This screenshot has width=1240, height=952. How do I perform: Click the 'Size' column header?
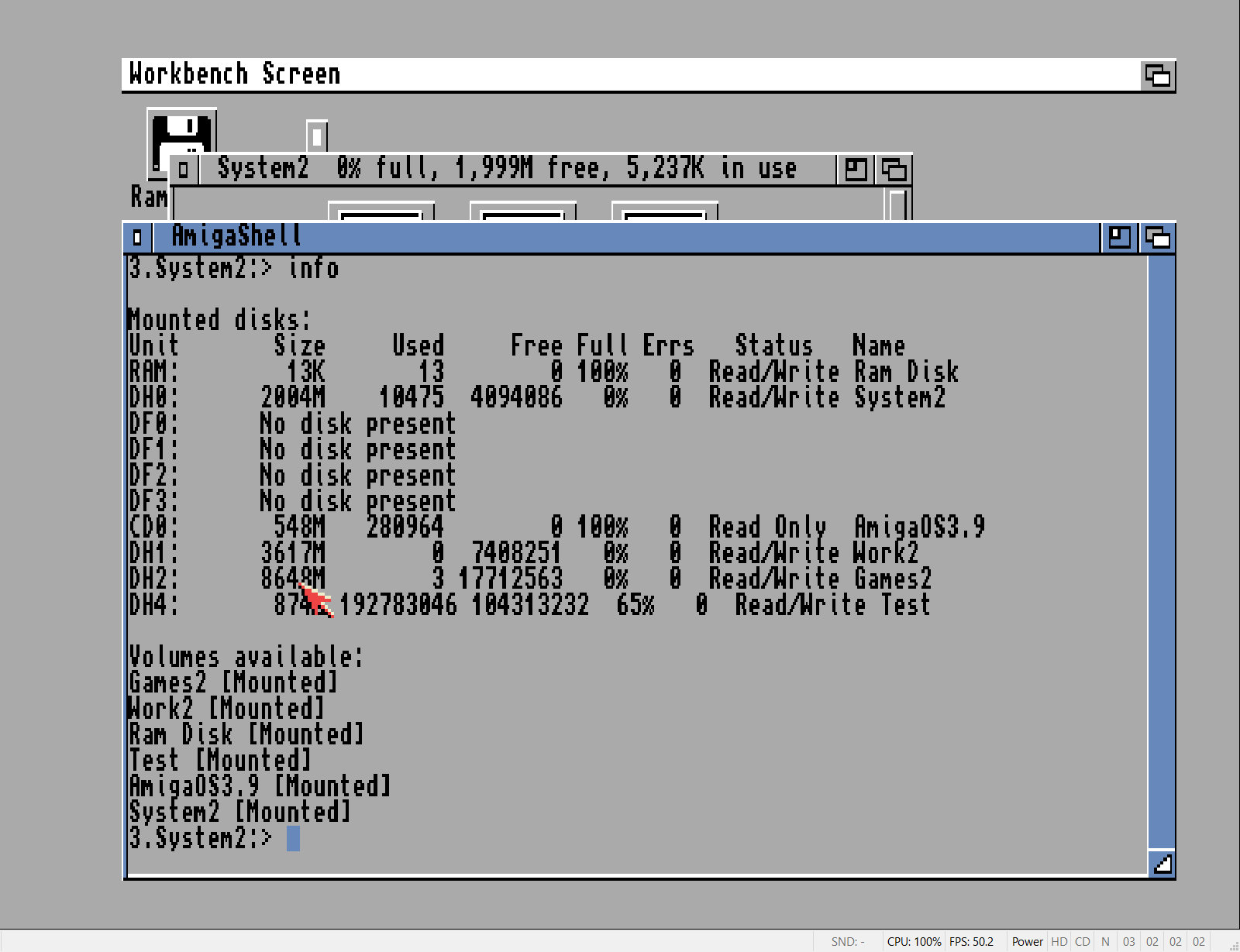299,345
